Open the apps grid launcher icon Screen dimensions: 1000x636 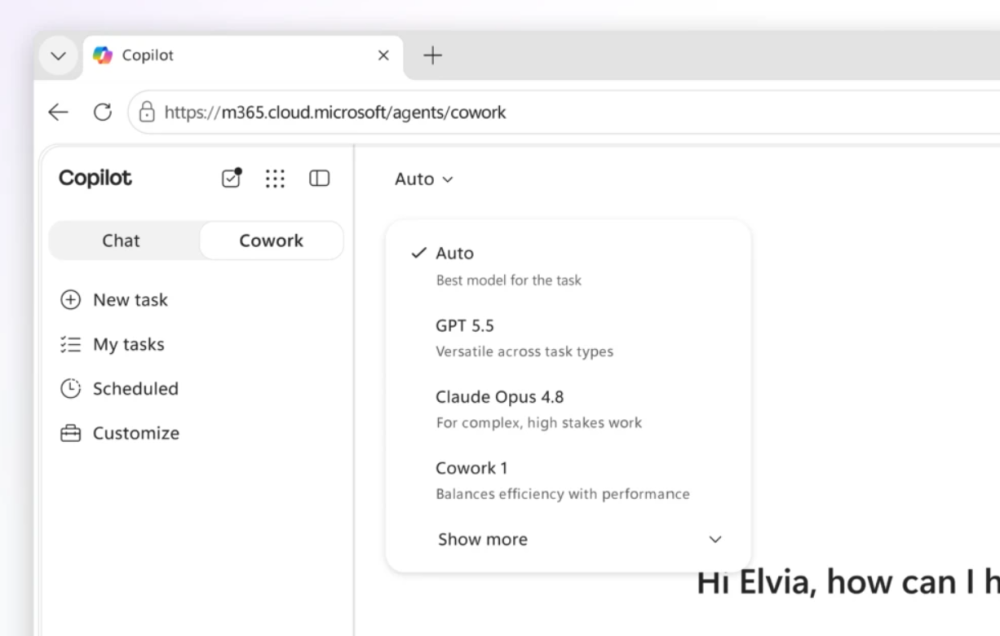275,179
